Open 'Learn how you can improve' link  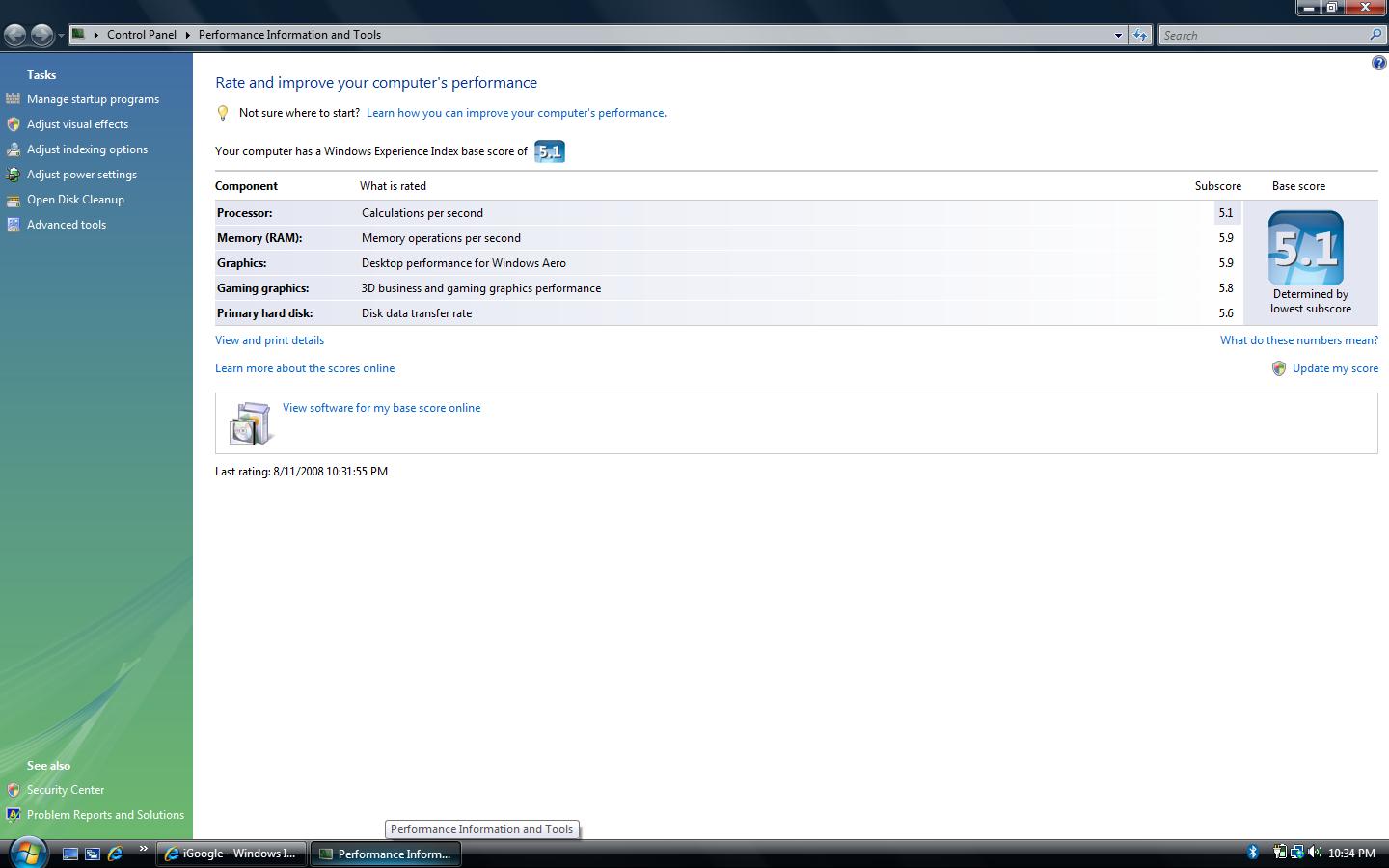(516, 113)
